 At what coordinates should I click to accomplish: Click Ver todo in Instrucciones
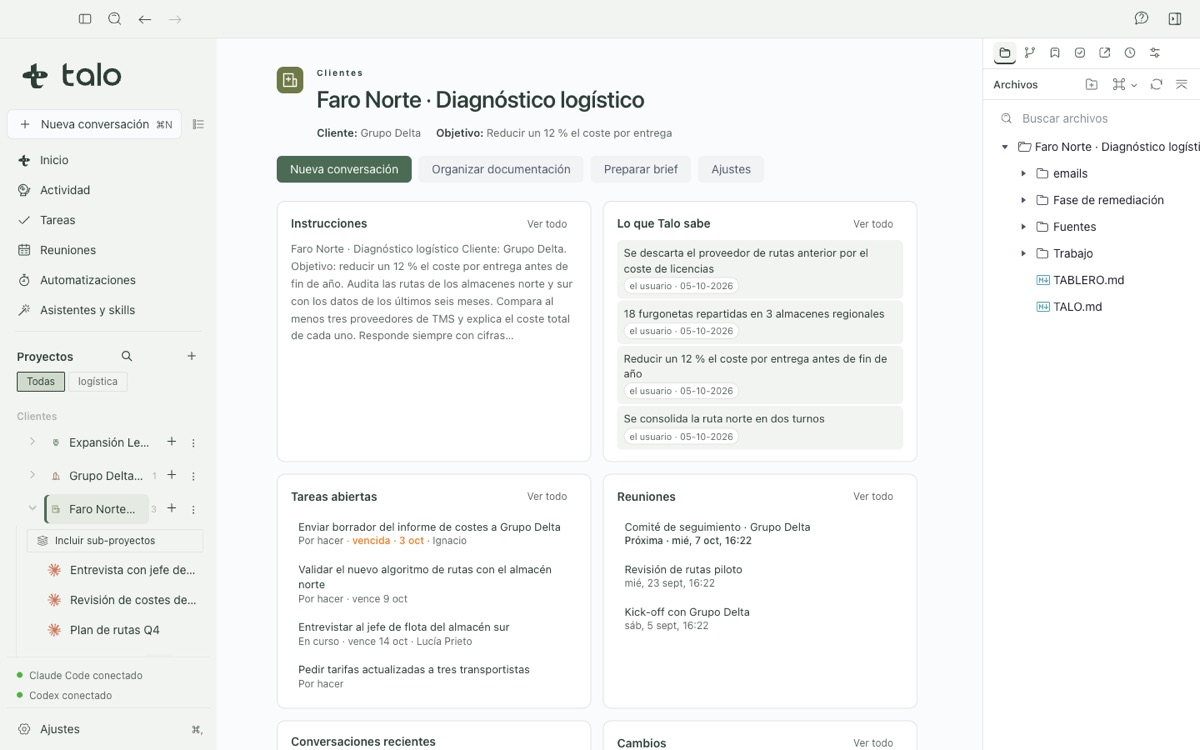click(547, 224)
